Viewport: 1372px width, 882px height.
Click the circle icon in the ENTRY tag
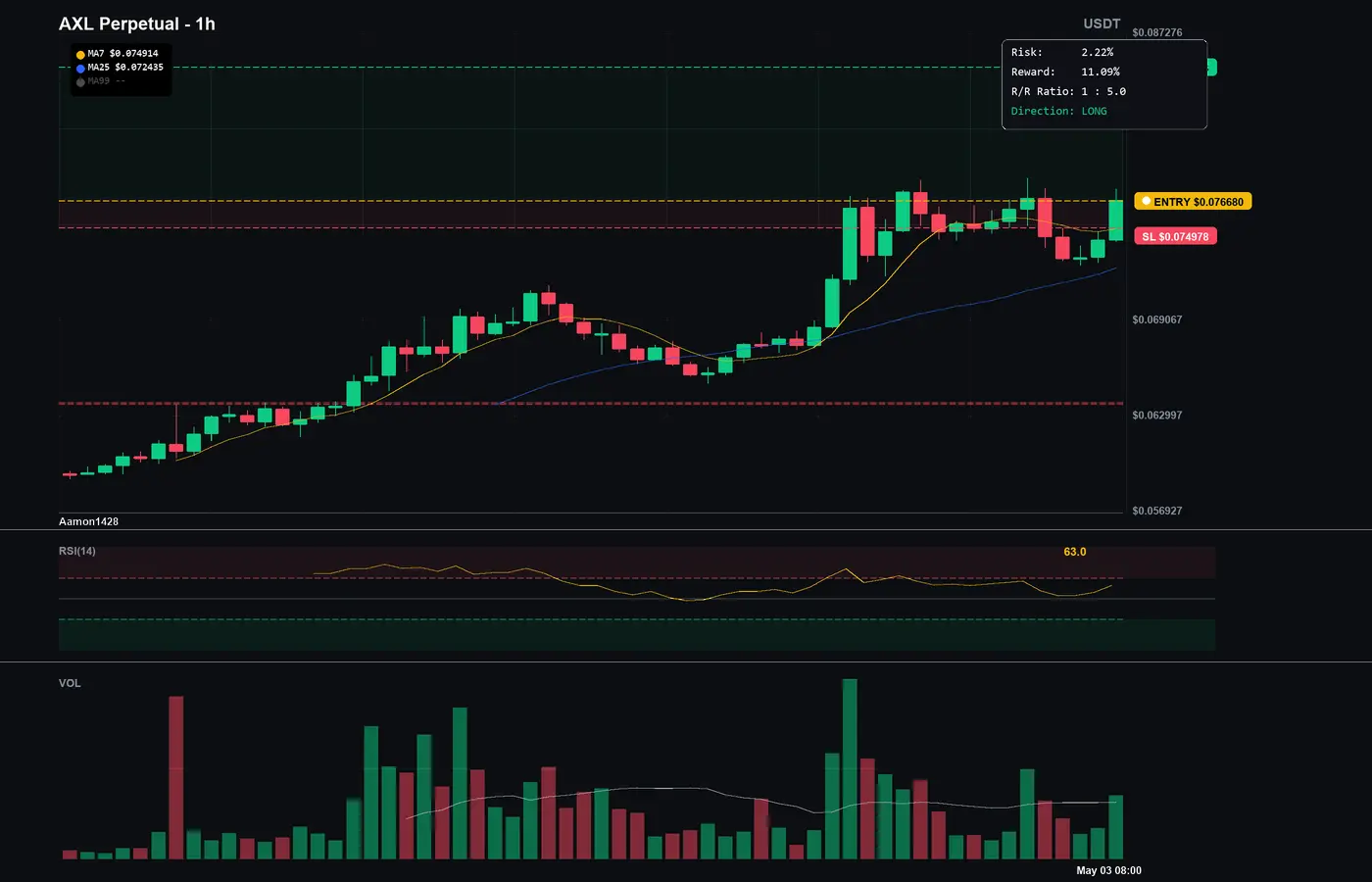[x=1146, y=201]
